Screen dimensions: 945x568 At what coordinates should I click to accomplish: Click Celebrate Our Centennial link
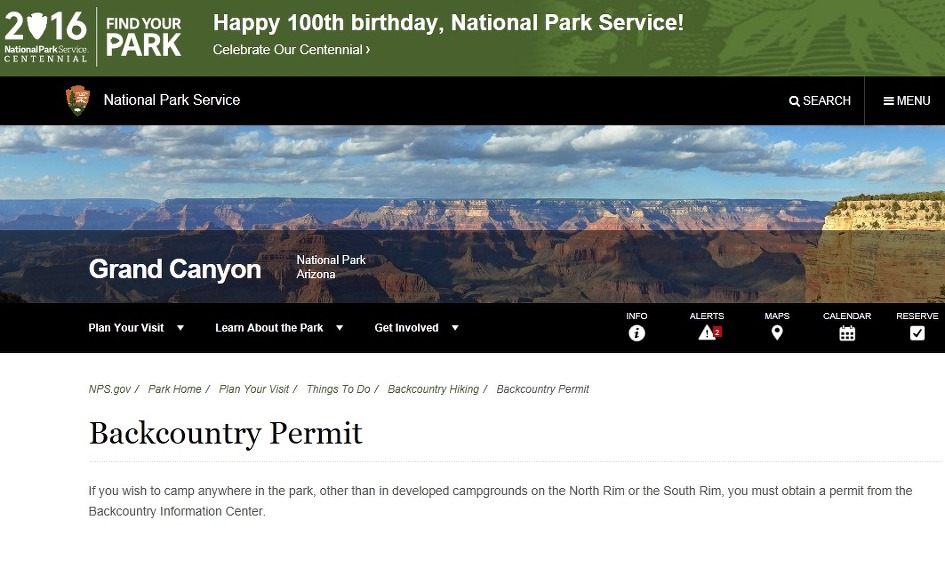[x=291, y=50]
